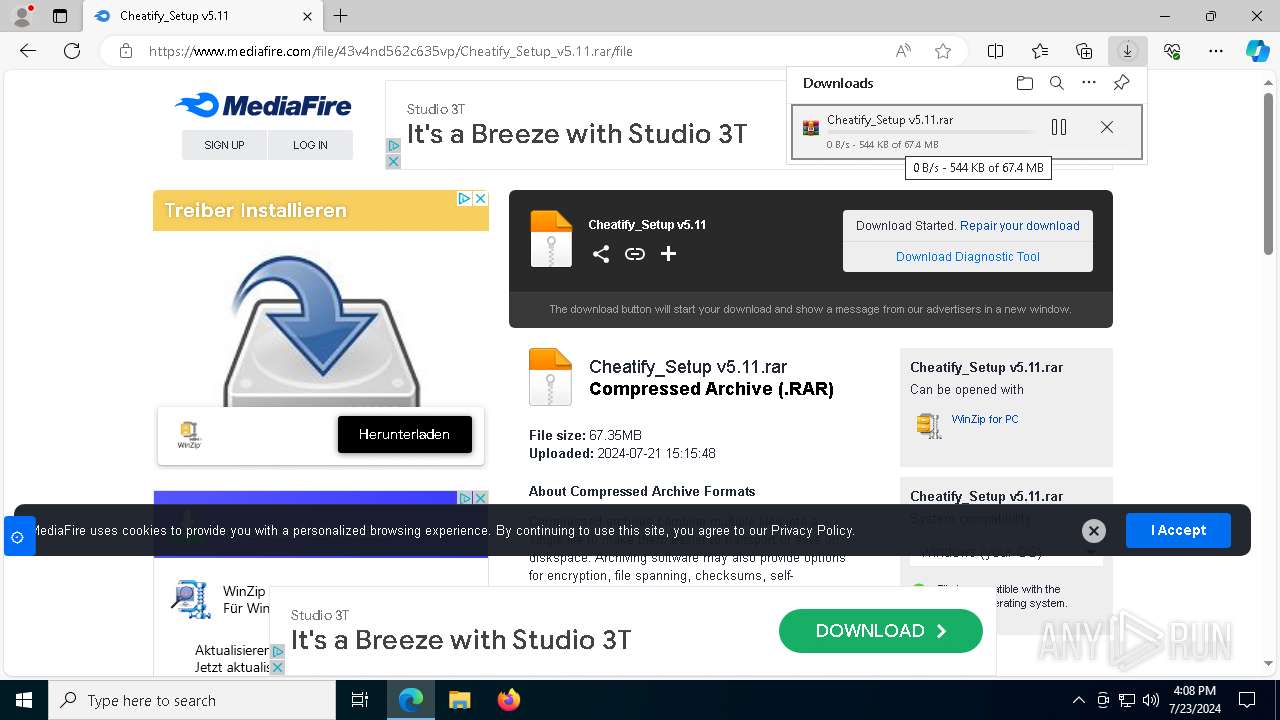This screenshot has width=1280, height=720.
Task: Open the downloads folder icon in Downloads panel
Action: click(x=1024, y=83)
